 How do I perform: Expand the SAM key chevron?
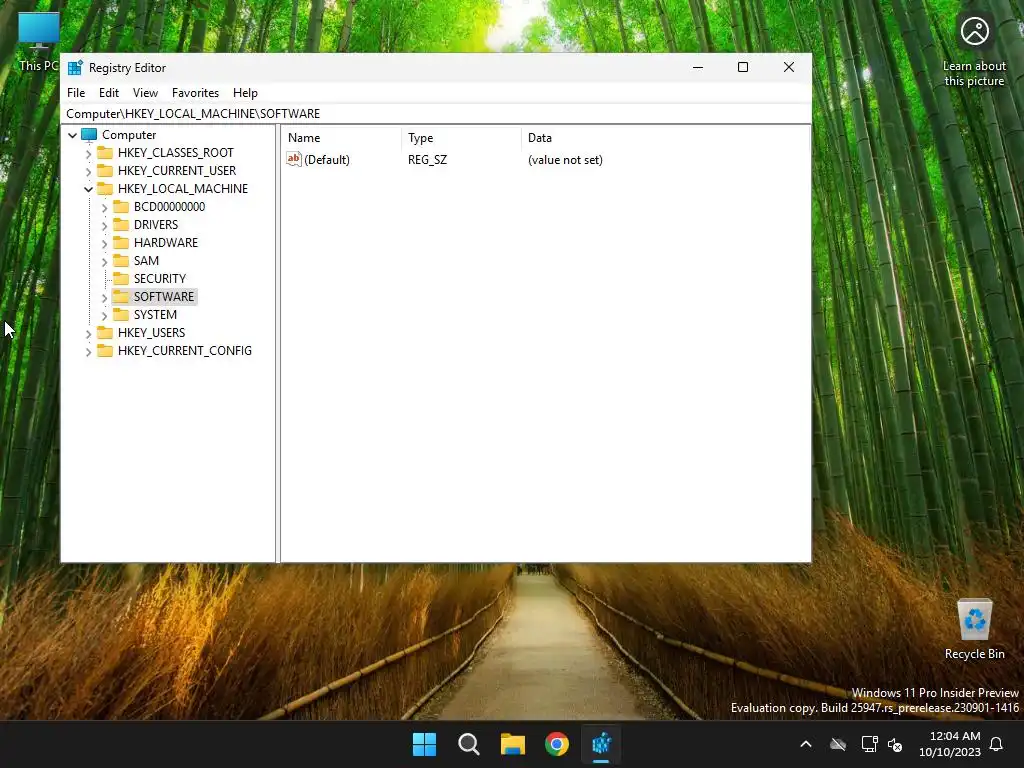(x=104, y=261)
